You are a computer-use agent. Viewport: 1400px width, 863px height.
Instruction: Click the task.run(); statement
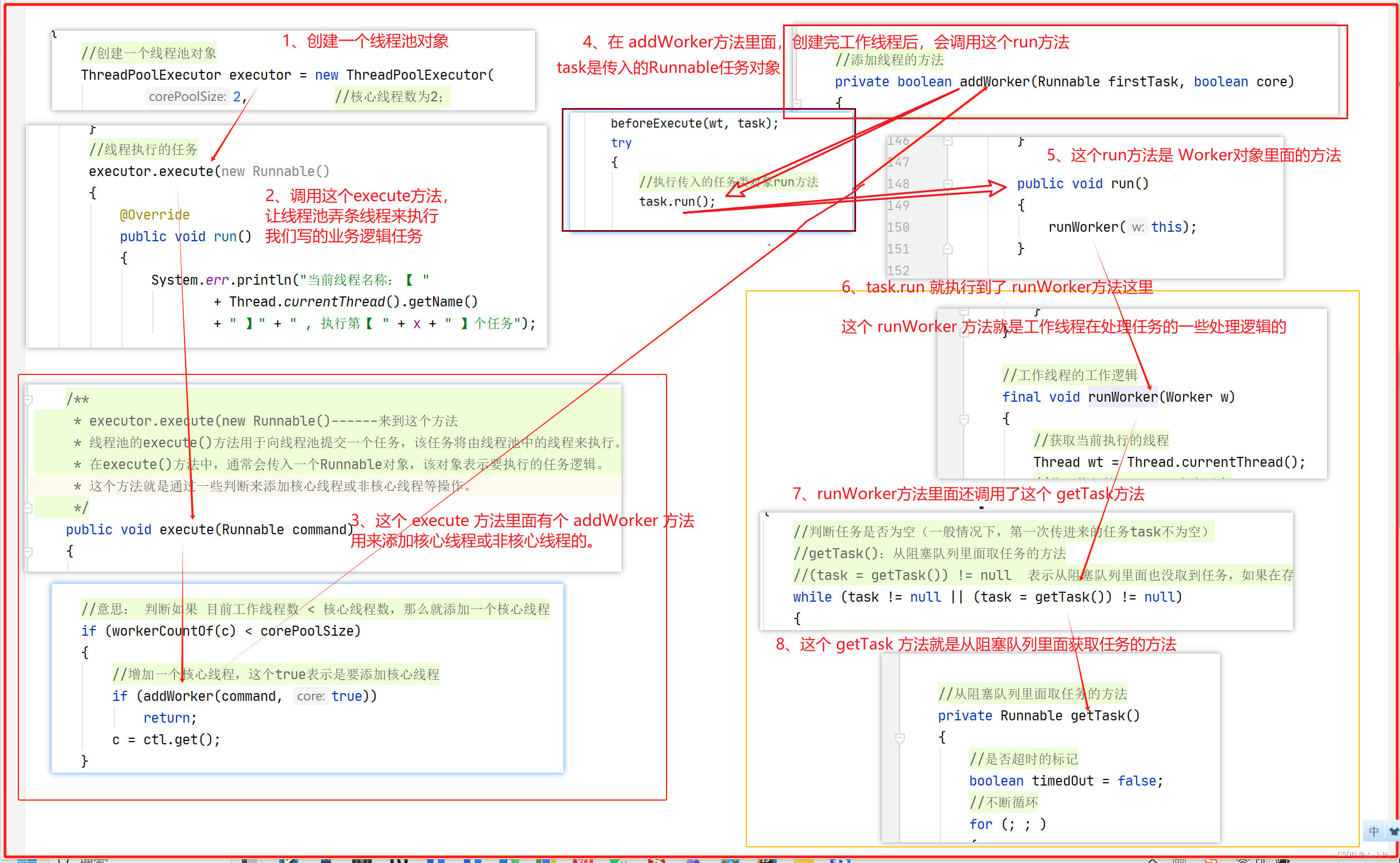pyautogui.click(x=677, y=202)
